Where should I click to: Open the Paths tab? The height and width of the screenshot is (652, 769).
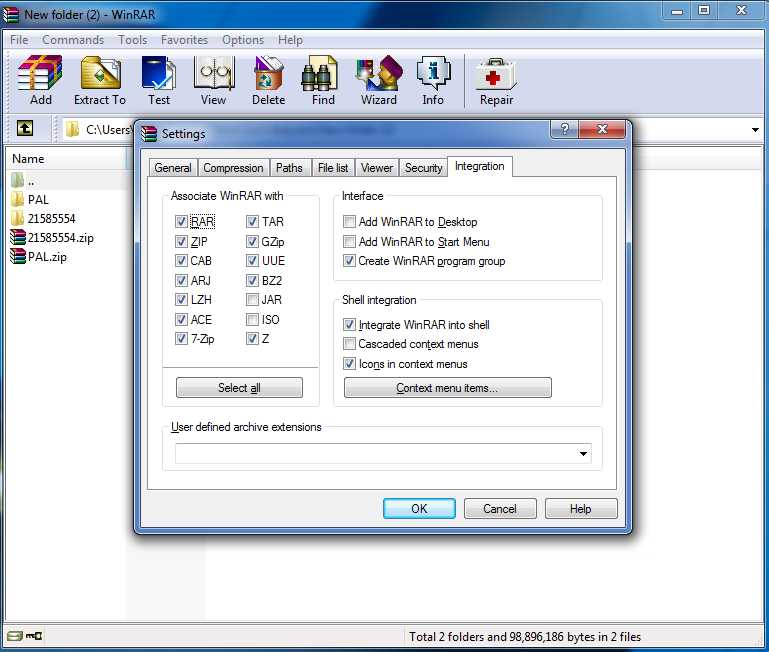click(x=289, y=168)
